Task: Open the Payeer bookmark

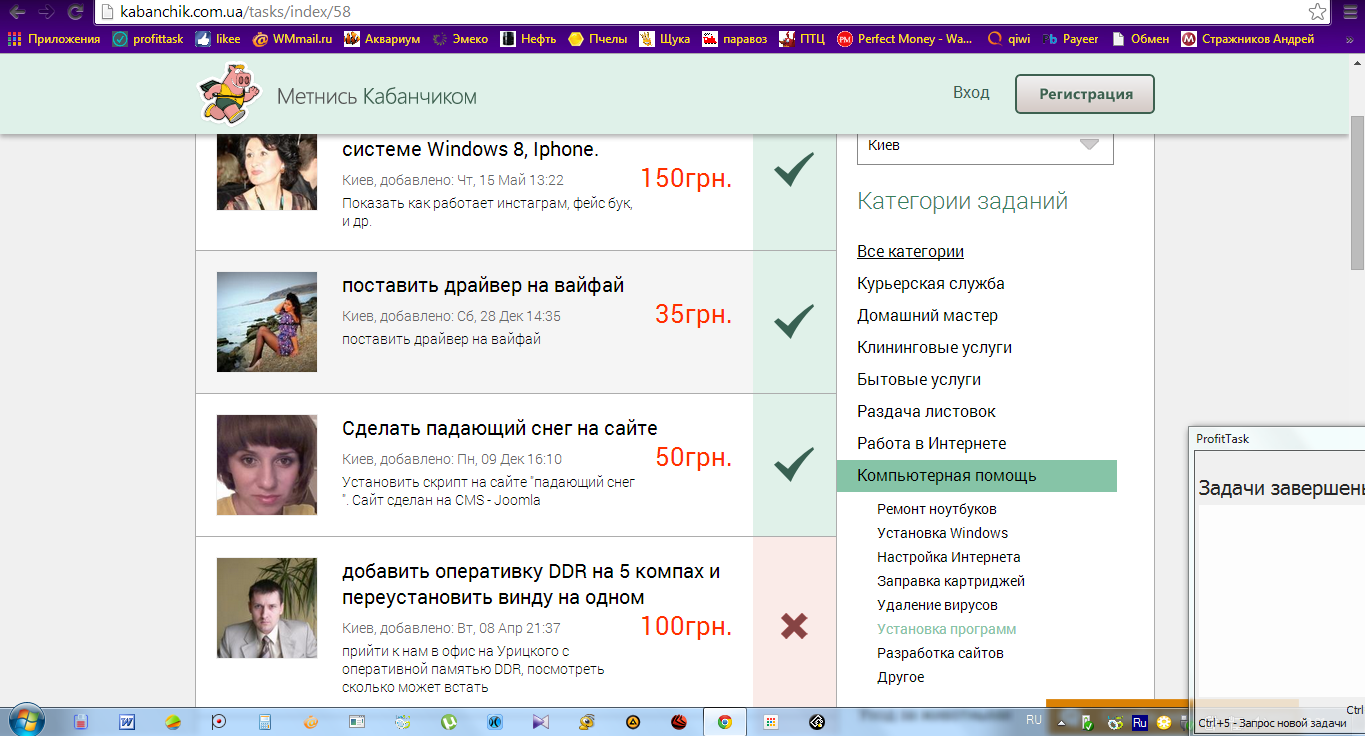Action: point(1070,39)
